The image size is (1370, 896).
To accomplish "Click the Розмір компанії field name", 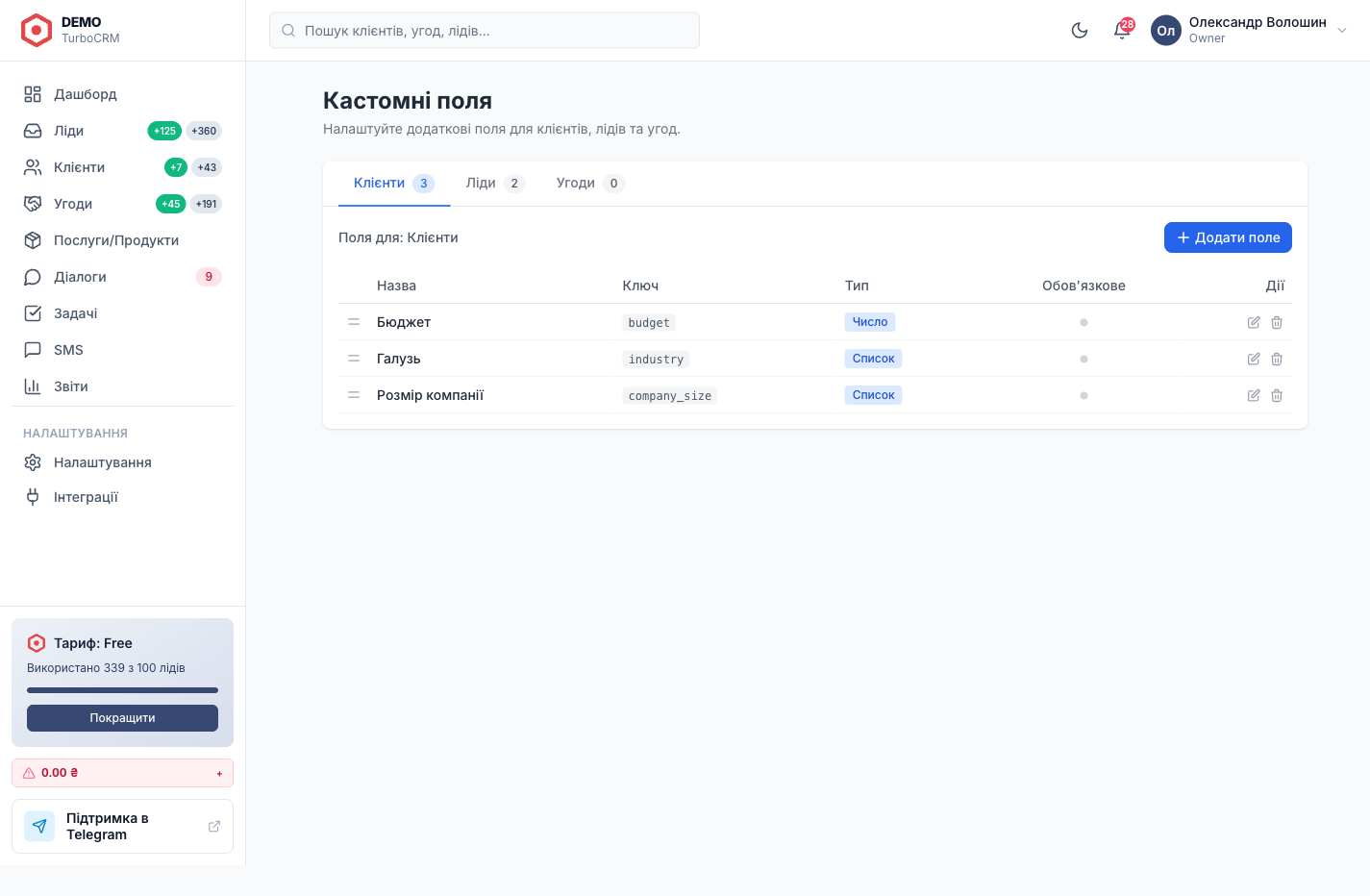I will (430, 395).
